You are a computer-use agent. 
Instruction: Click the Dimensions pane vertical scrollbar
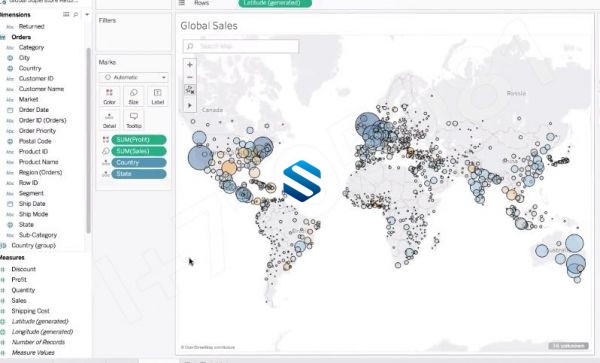(x=88, y=140)
